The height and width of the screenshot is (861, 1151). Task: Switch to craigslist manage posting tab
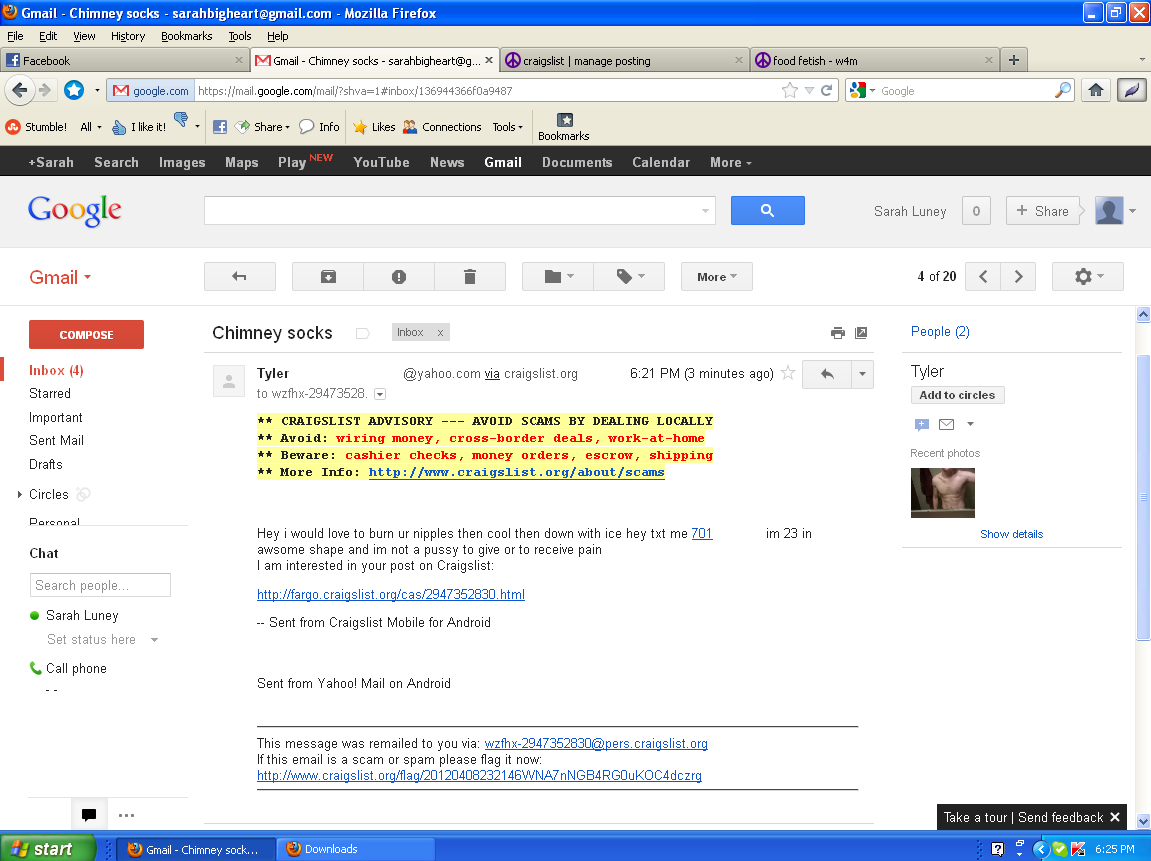click(624, 60)
